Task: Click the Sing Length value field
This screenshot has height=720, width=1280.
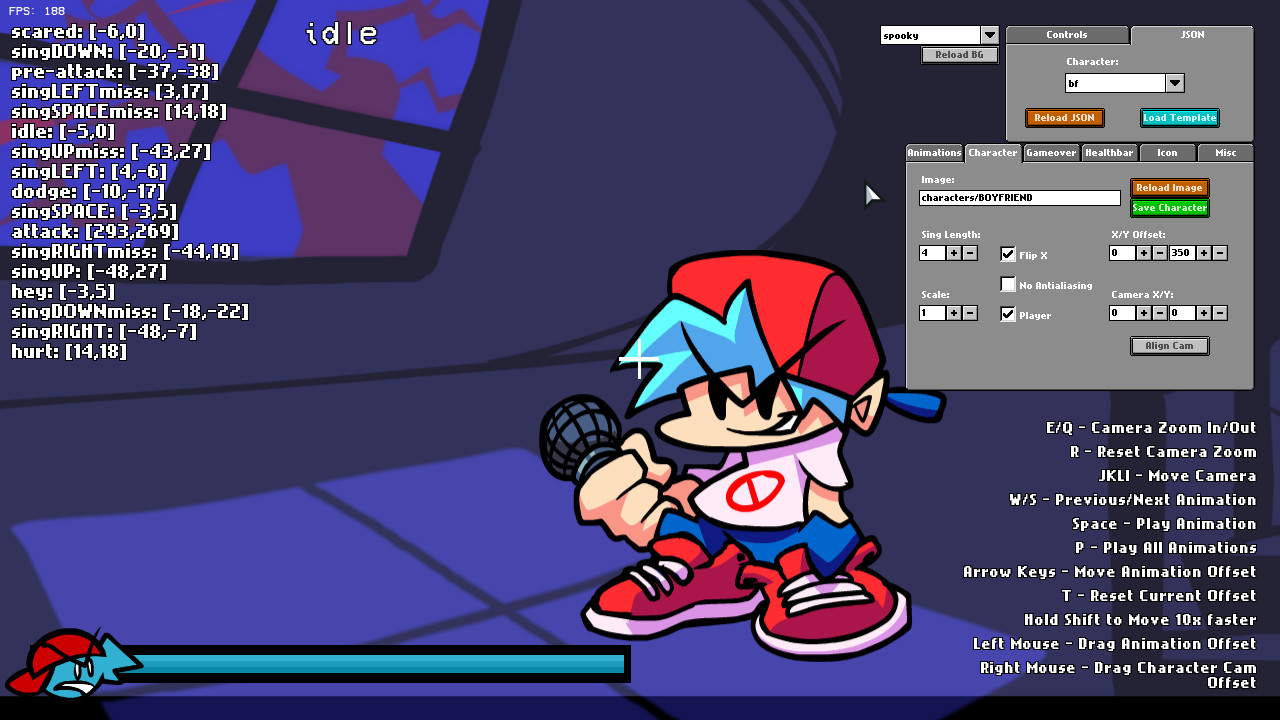Action: pyautogui.click(x=932, y=253)
